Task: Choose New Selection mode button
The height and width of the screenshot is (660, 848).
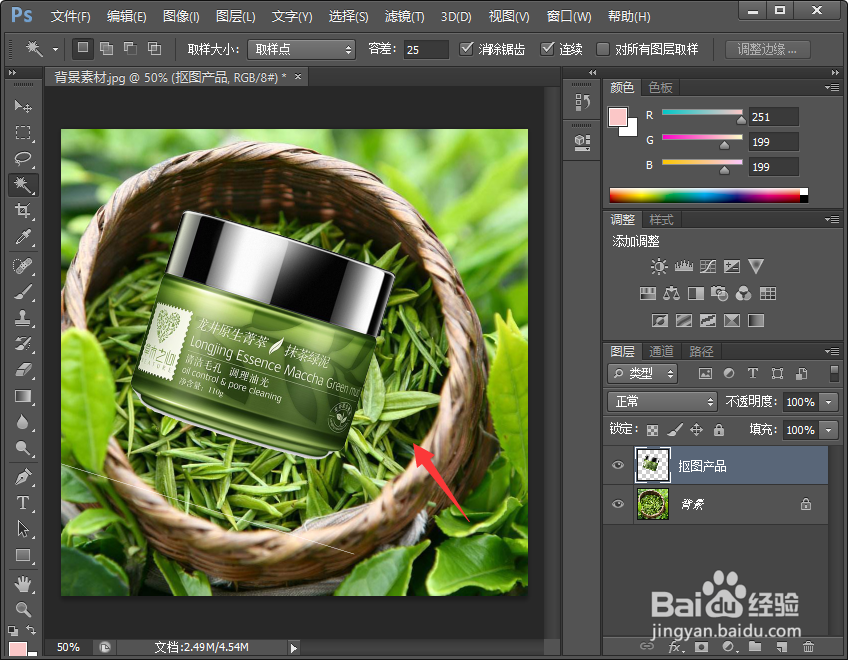Action: pyautogui.click(x=83, y=49)
